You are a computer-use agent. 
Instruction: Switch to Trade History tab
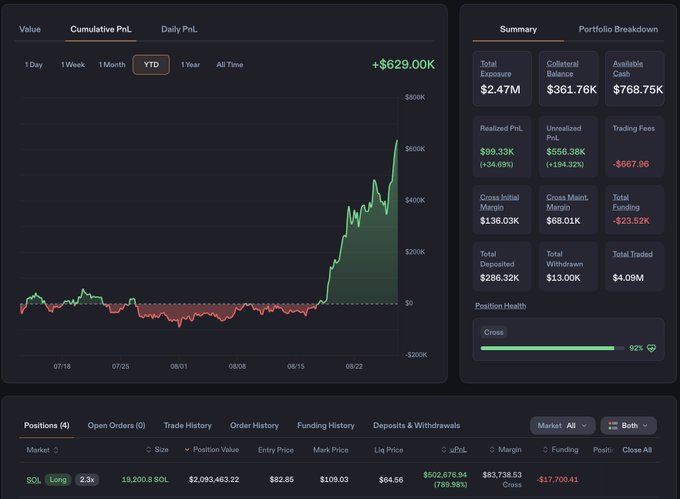187,425
